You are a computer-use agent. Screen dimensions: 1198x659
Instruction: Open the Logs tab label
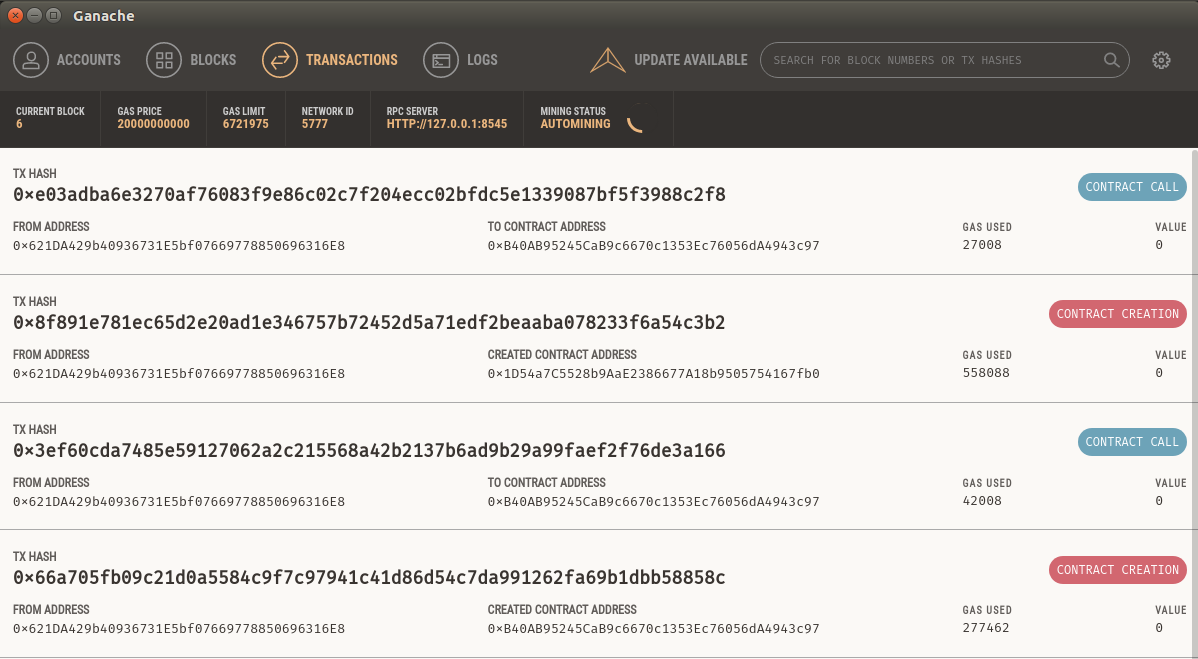point(482,60)
